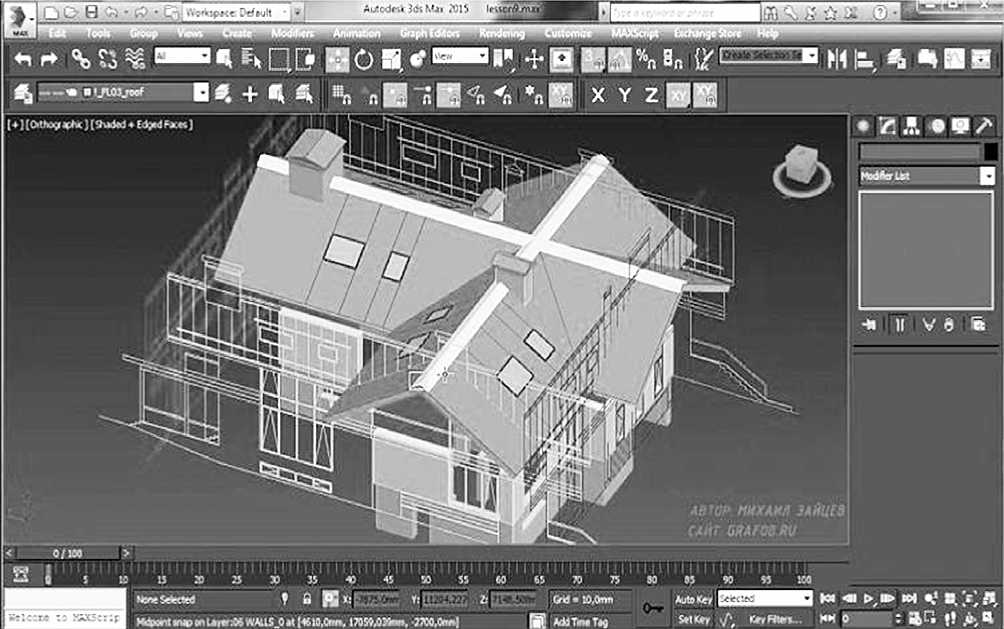Click the Create New Layer plus icon
Screen dimensions: 1004x629
(250, 95)
